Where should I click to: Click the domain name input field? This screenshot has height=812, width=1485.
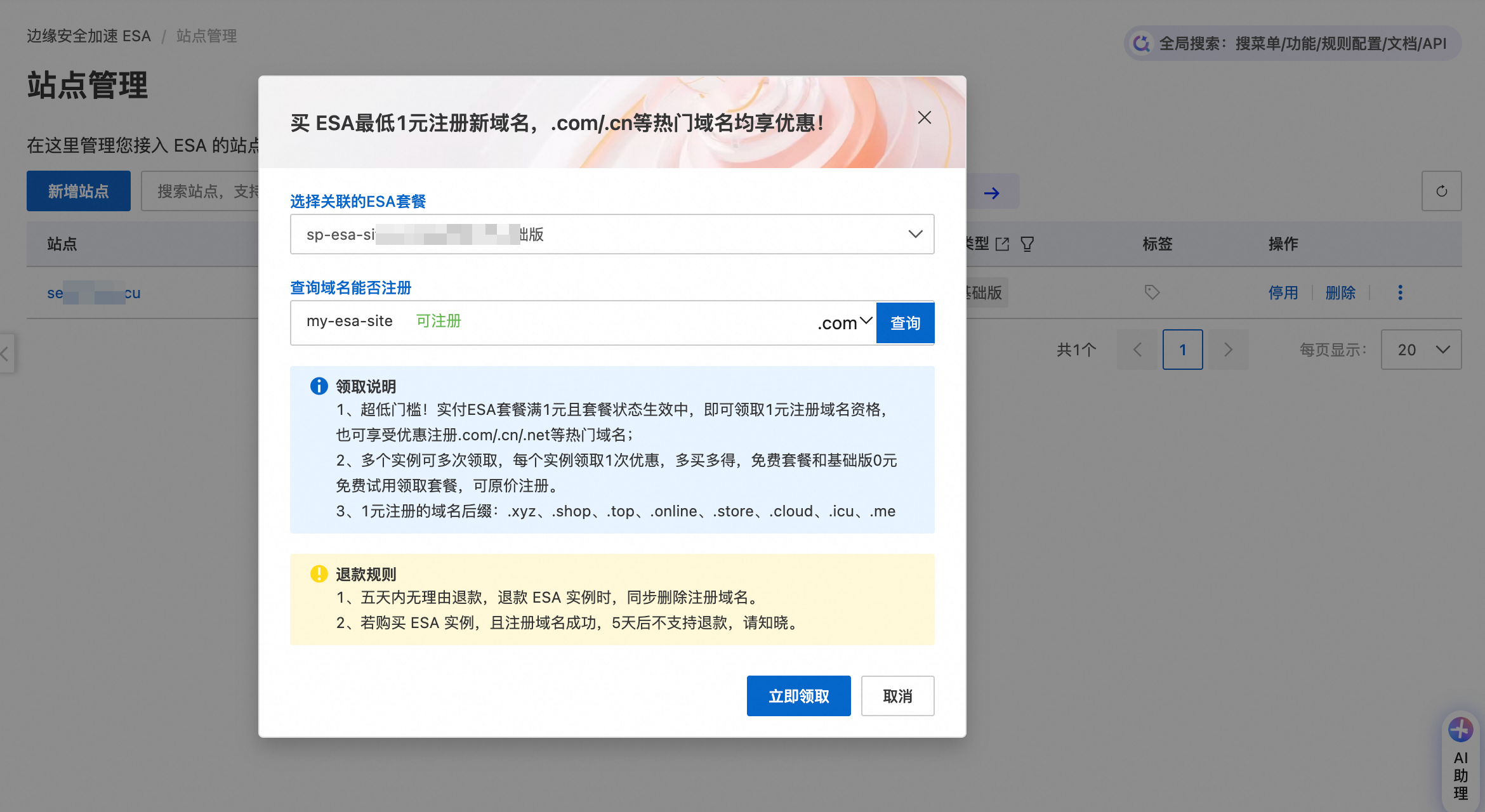pyautogui.click(x=552, y=322)
